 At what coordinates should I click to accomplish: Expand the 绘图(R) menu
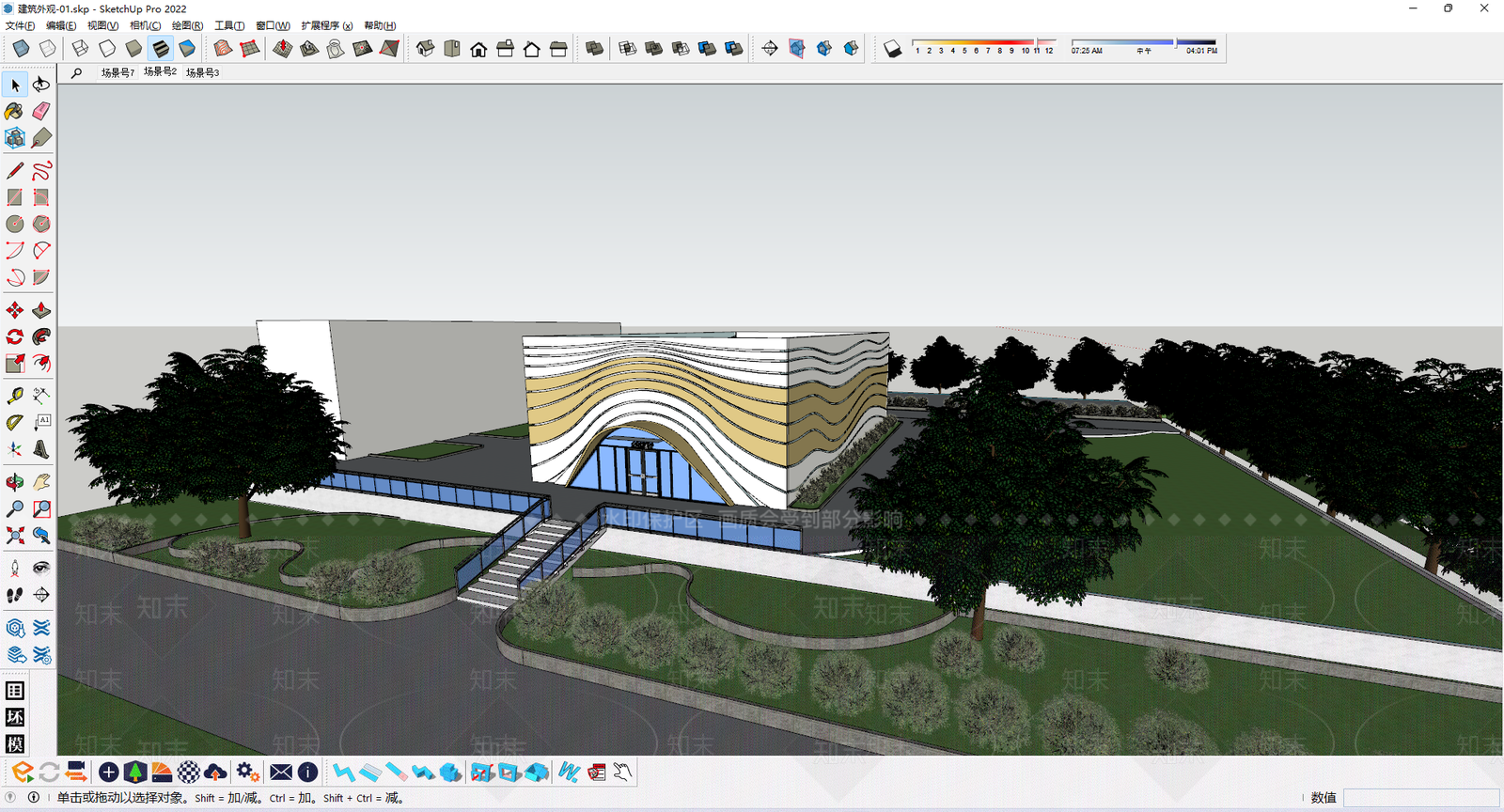(x=187, y=25)
